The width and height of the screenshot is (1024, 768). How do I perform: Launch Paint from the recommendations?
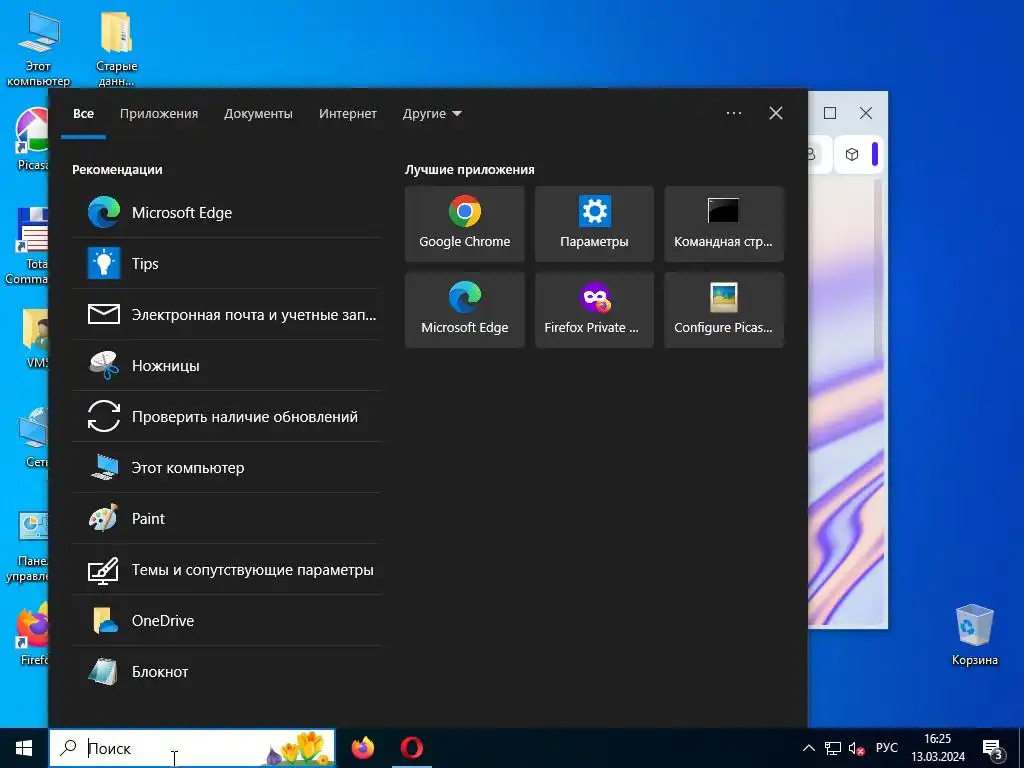[227, 518]
